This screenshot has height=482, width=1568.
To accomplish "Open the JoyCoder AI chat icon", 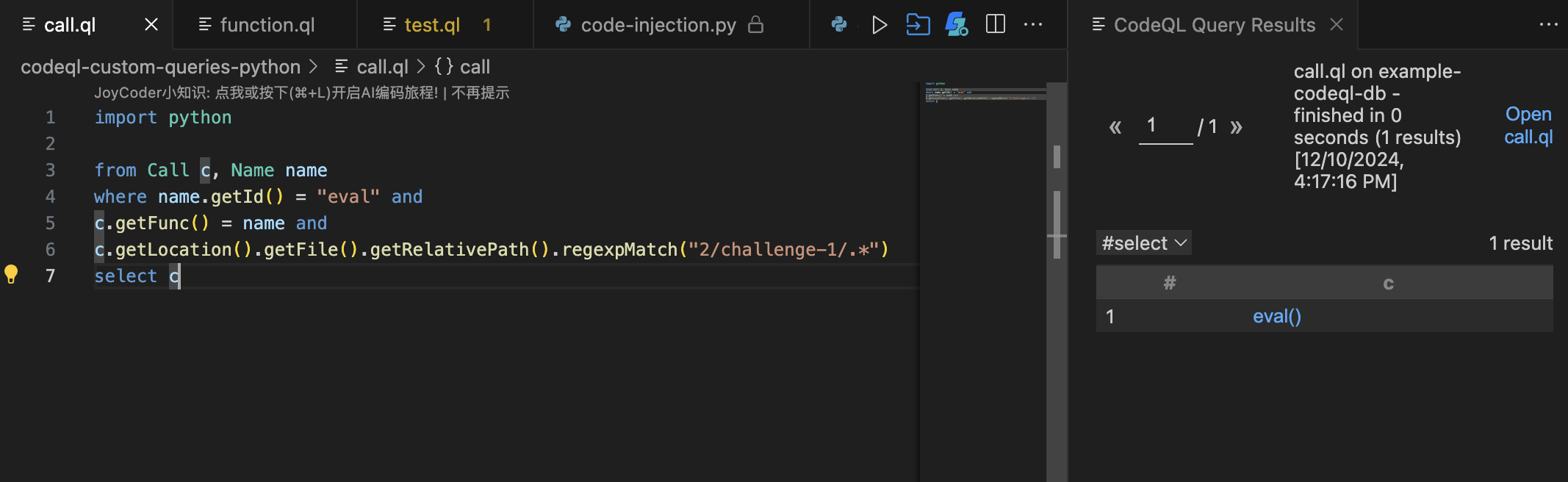I will 956,25.
